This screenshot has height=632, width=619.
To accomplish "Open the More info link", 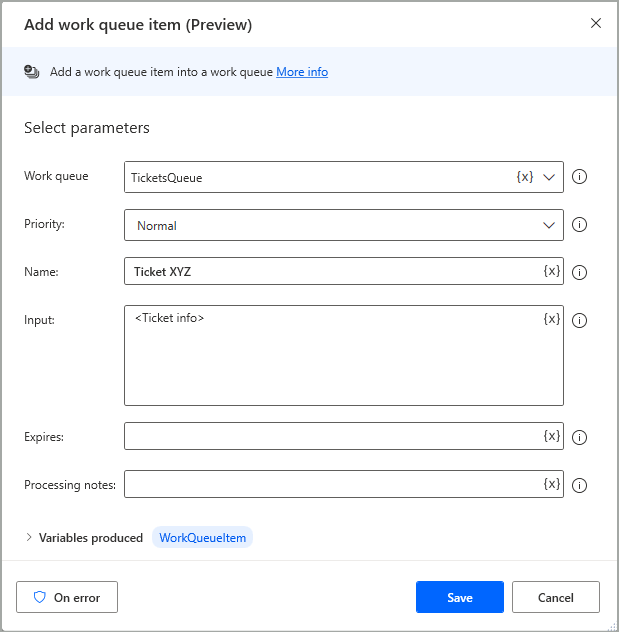I will point(302,72).
